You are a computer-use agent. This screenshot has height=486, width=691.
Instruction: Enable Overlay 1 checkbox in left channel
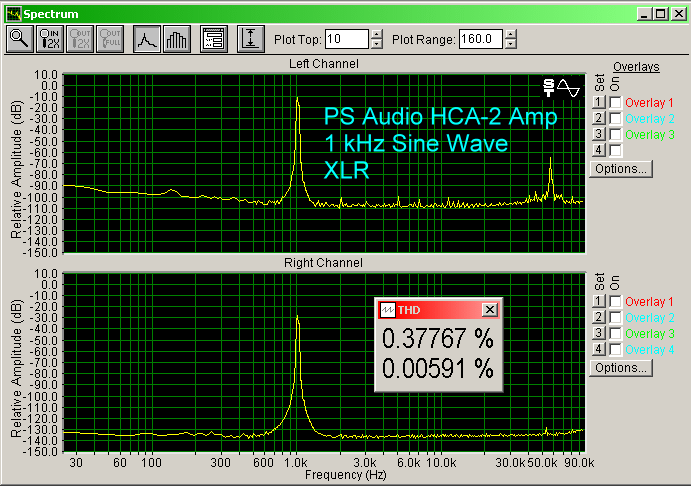[615, 103]
